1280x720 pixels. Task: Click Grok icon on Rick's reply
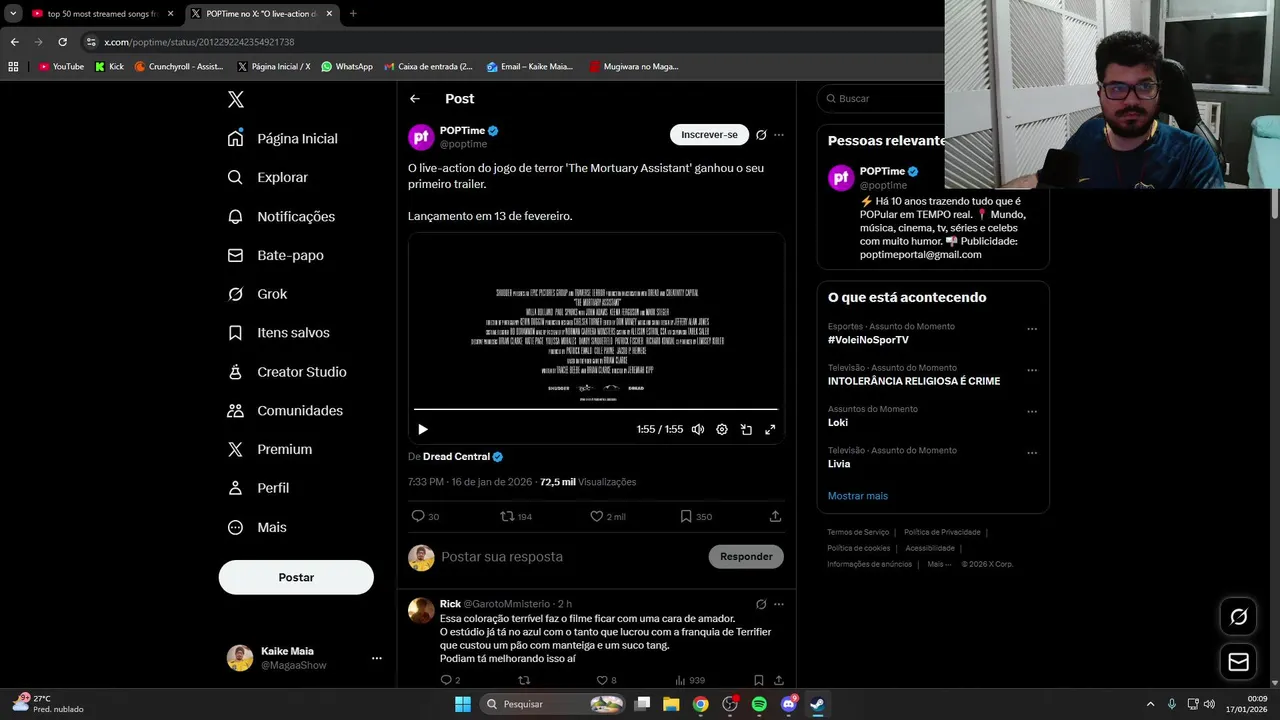761,604
